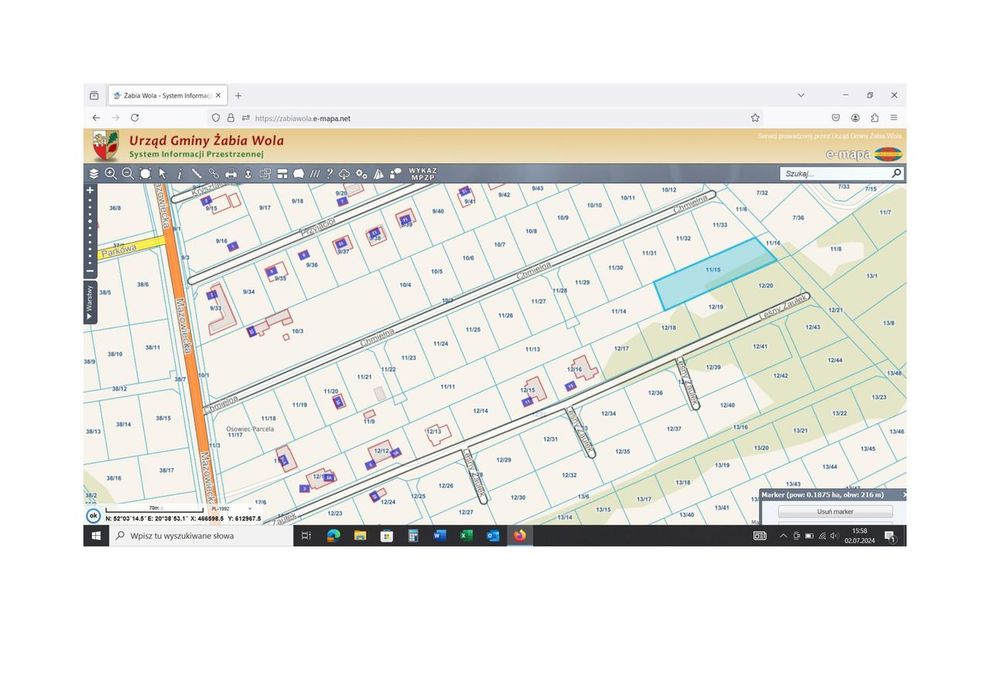The height and width of the screenshot is (700, 990).
Task: Click the zoom slider plus button
Action: tap(90, 189)
